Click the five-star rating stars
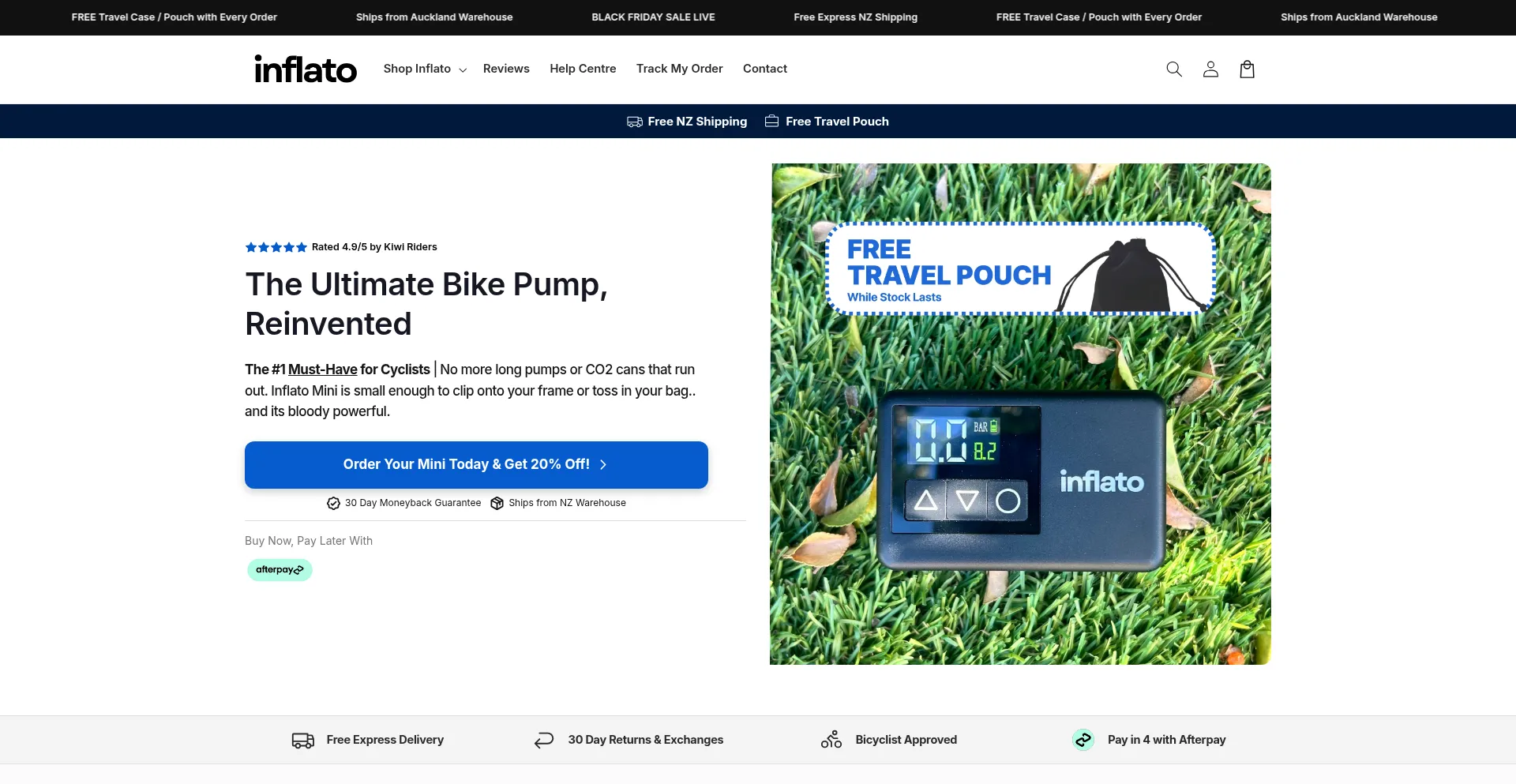Screen dimensions: 1516x784 click(x=276, y=247)
